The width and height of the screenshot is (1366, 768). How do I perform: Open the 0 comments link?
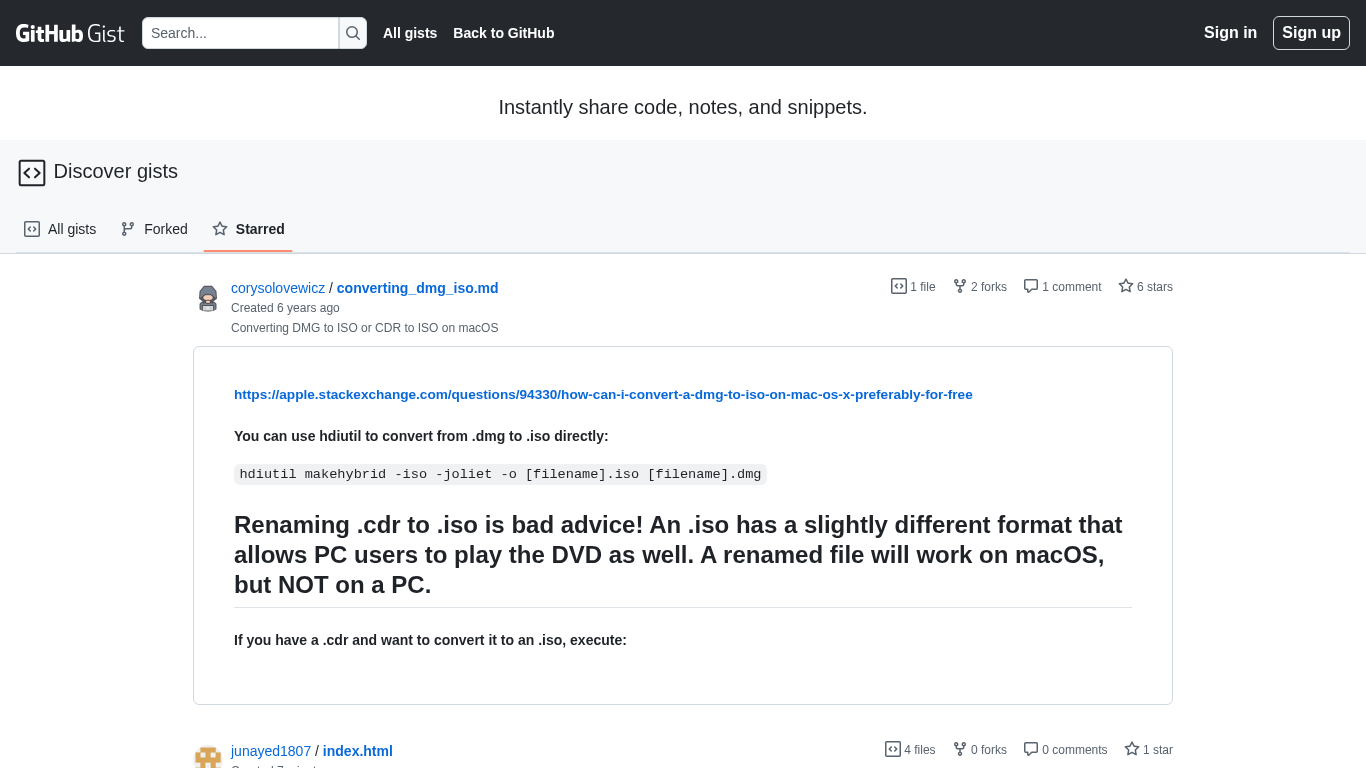click(1065, 750)
